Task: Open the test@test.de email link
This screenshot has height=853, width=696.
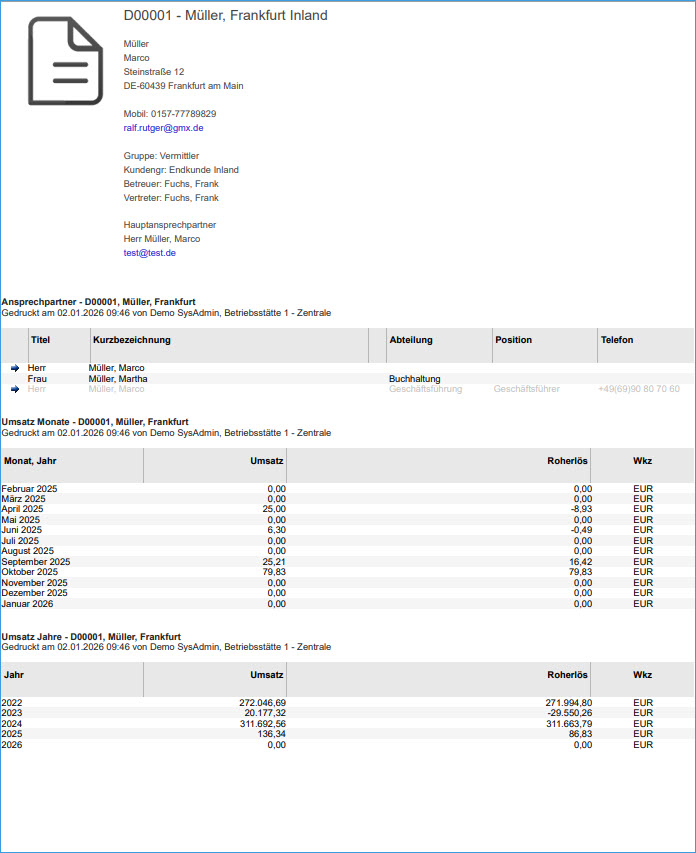Action: (149, 253)
